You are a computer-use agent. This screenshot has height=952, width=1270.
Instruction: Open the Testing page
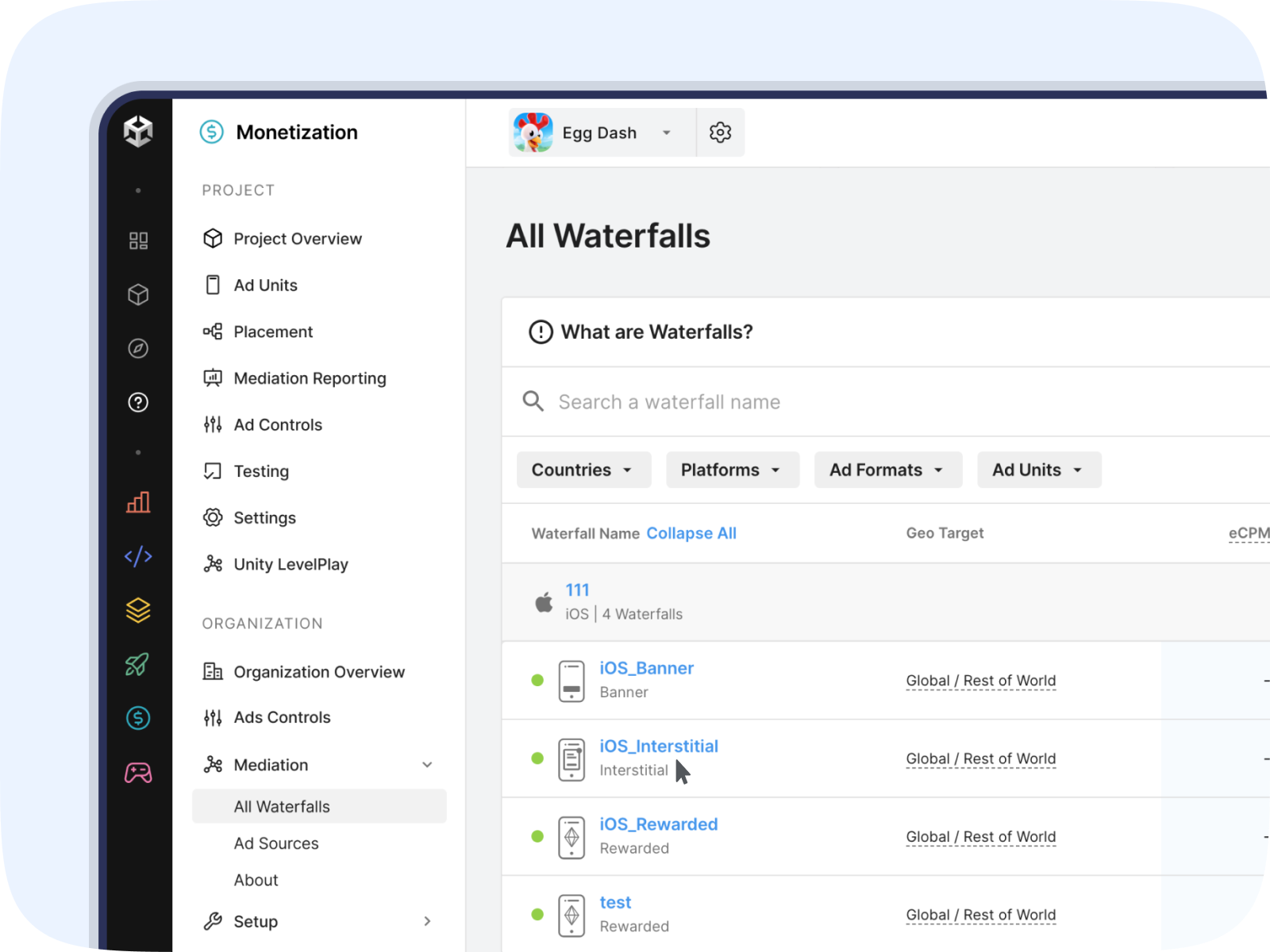pyautogui.click(x=261, y=471)
